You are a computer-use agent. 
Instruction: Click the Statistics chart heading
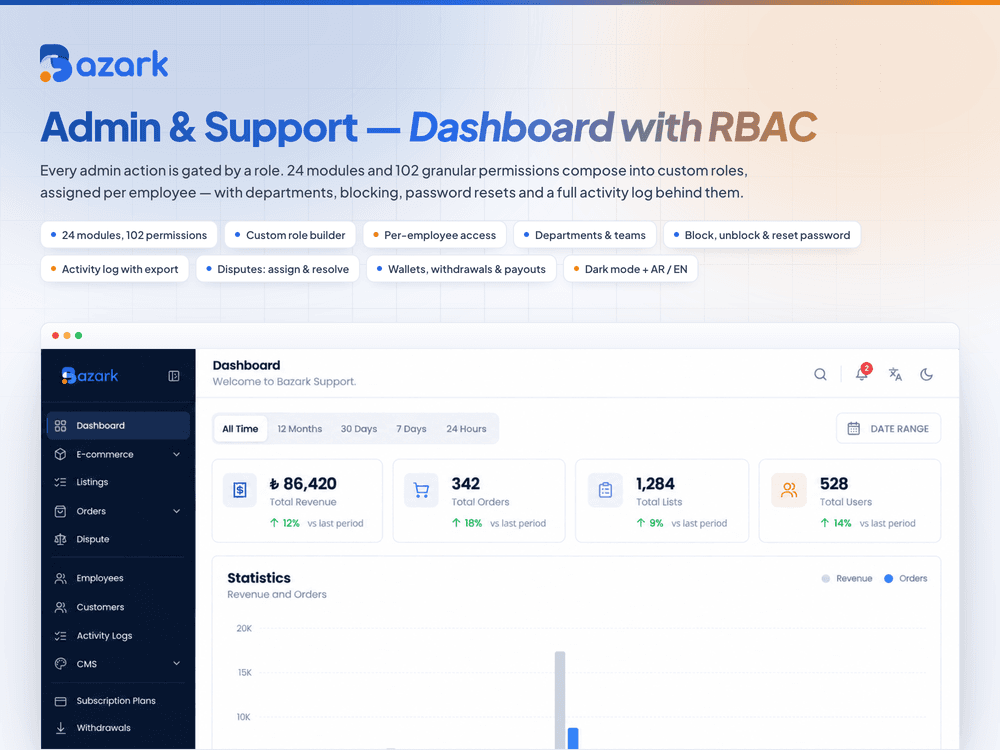click(259, 578)
